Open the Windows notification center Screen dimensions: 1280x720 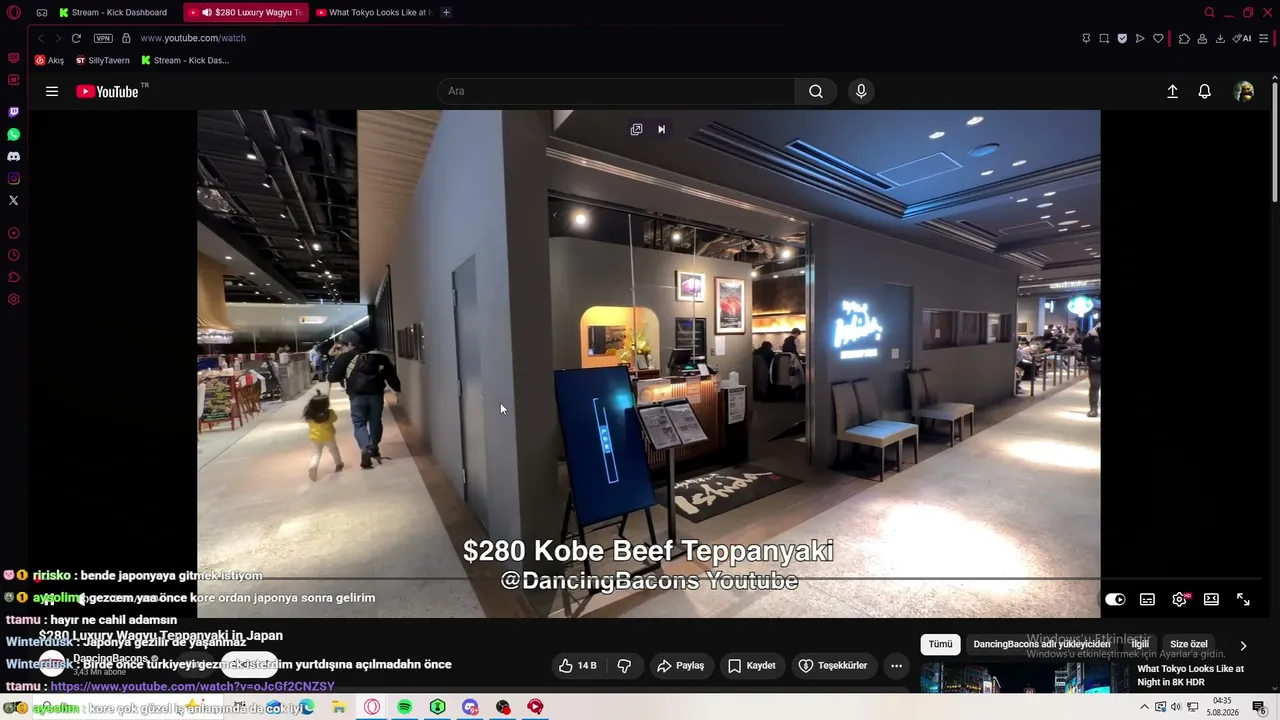1259,707
